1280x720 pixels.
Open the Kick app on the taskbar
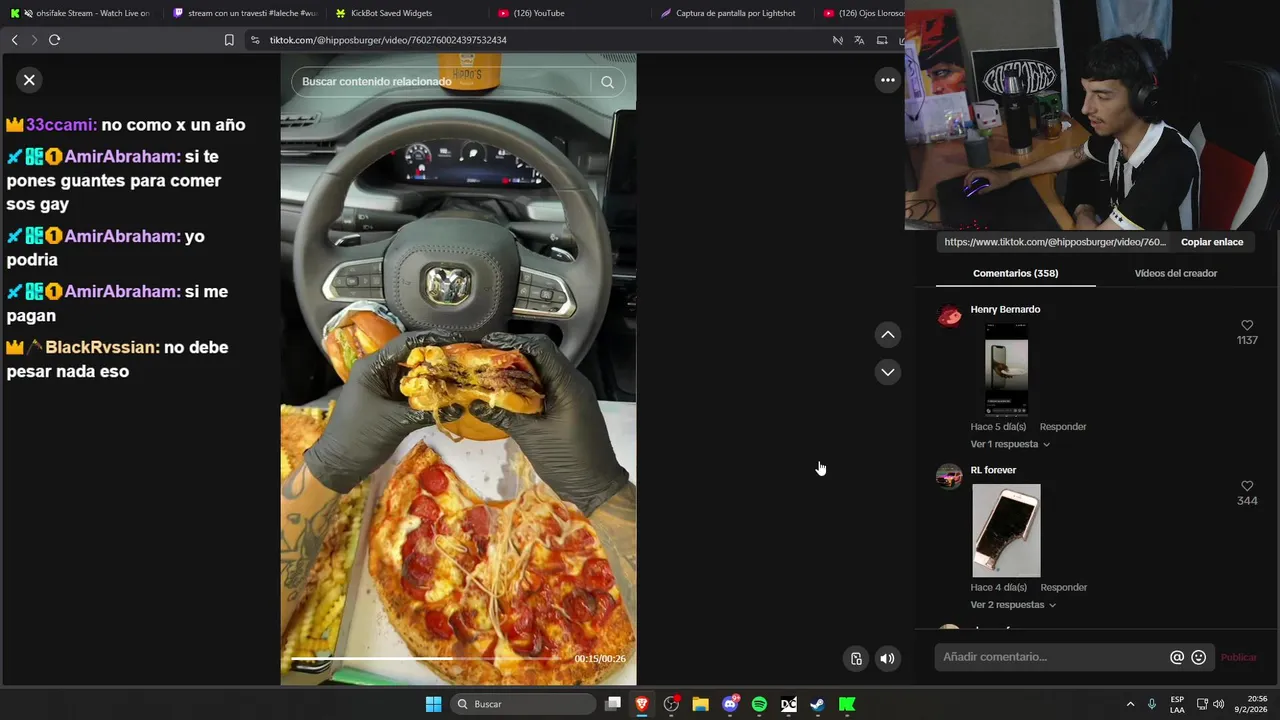tap(847, 704)
